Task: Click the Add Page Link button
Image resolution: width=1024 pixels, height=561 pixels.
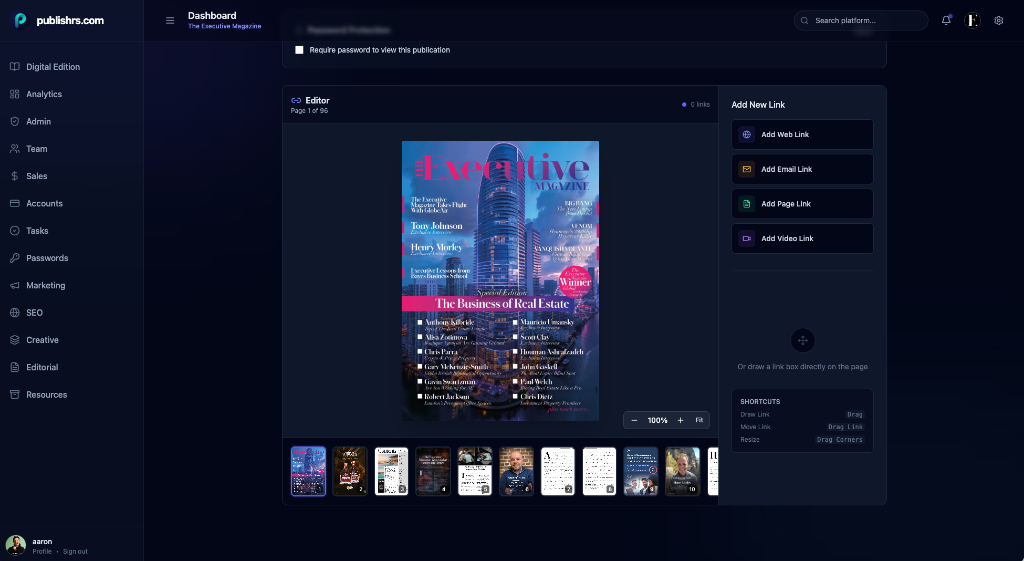Action: point(802,204)
